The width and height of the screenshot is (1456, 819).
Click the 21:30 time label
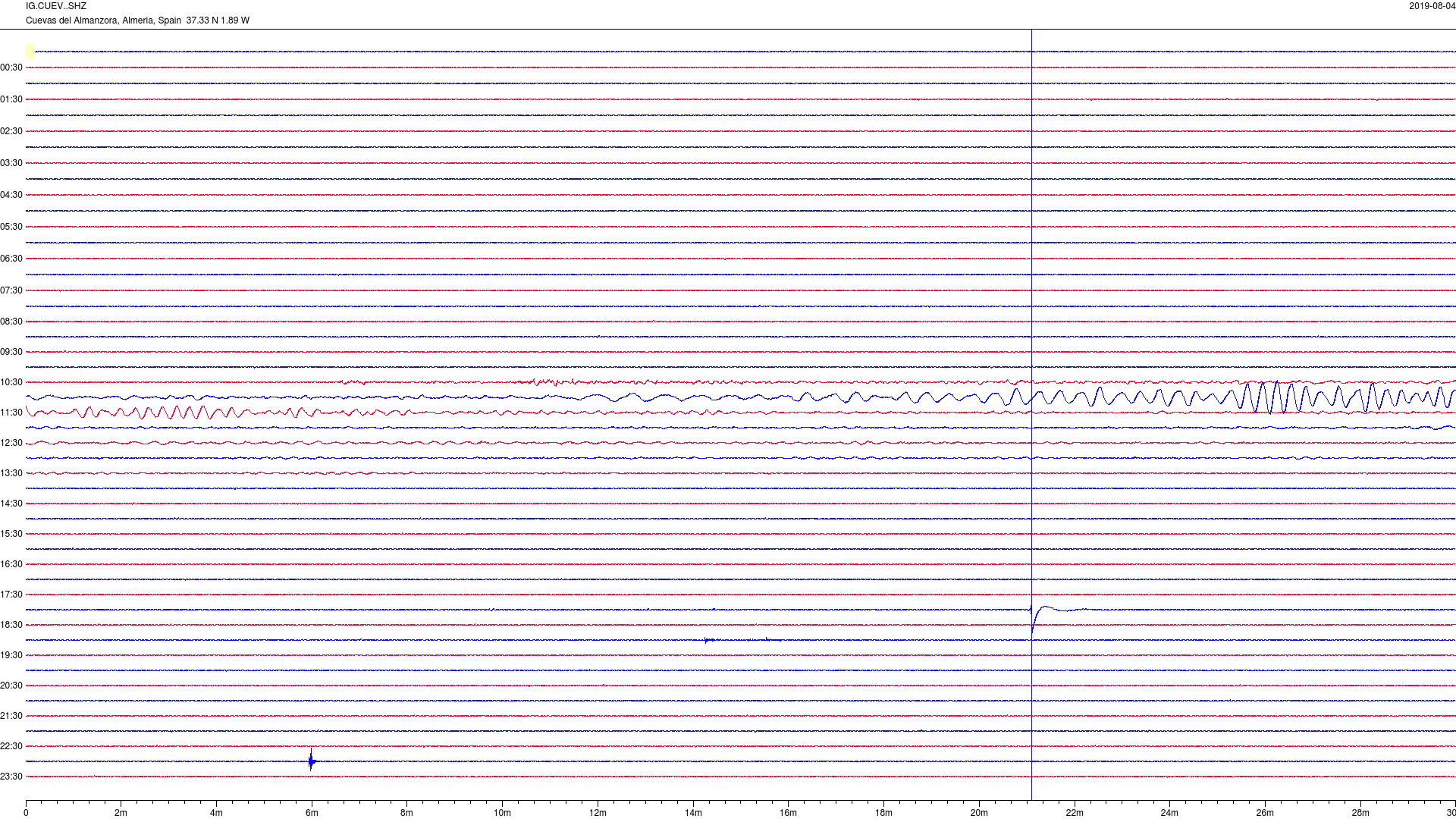tap(11, 716)
